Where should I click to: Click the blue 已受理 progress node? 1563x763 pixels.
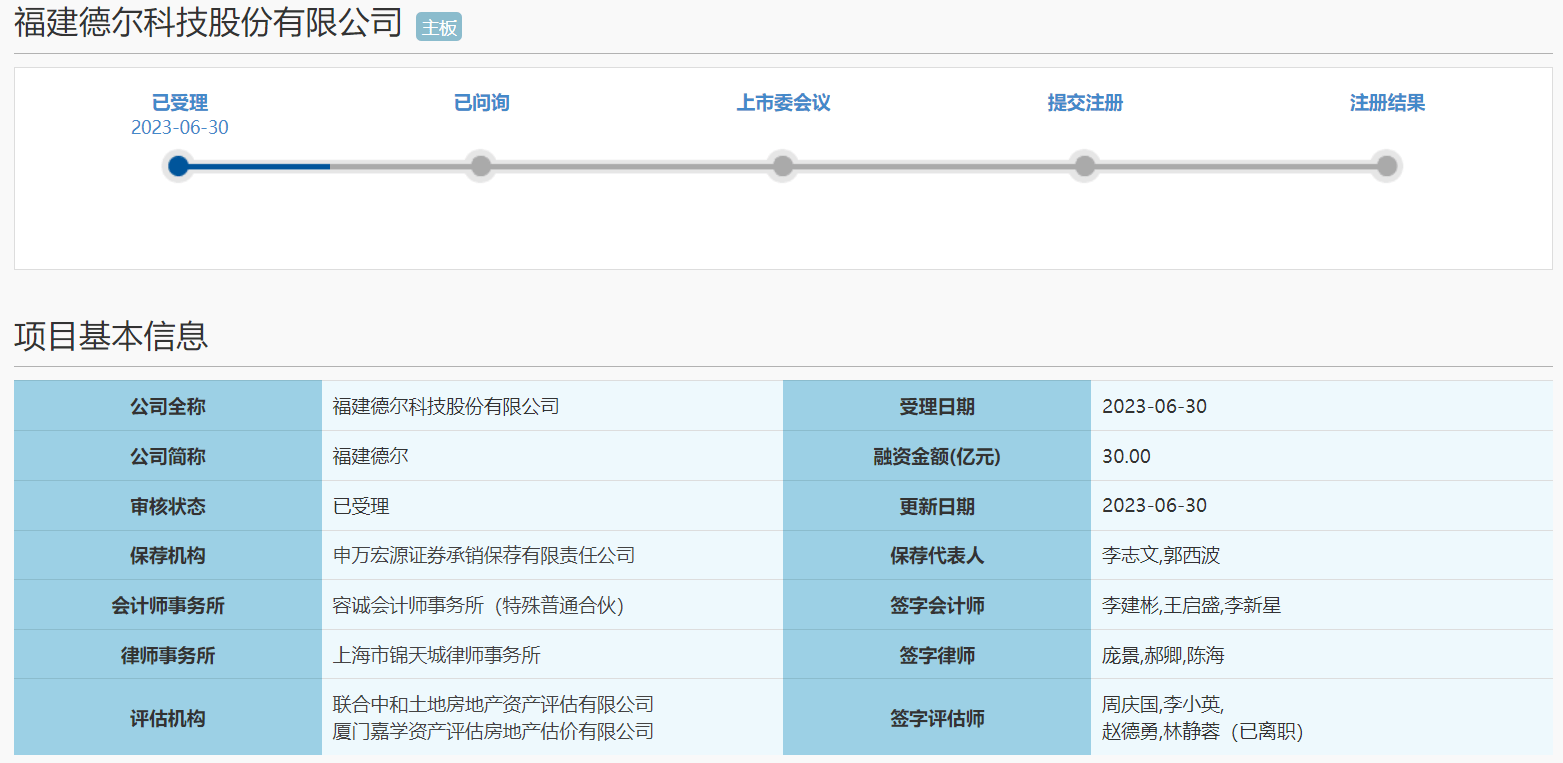[179, 166]
